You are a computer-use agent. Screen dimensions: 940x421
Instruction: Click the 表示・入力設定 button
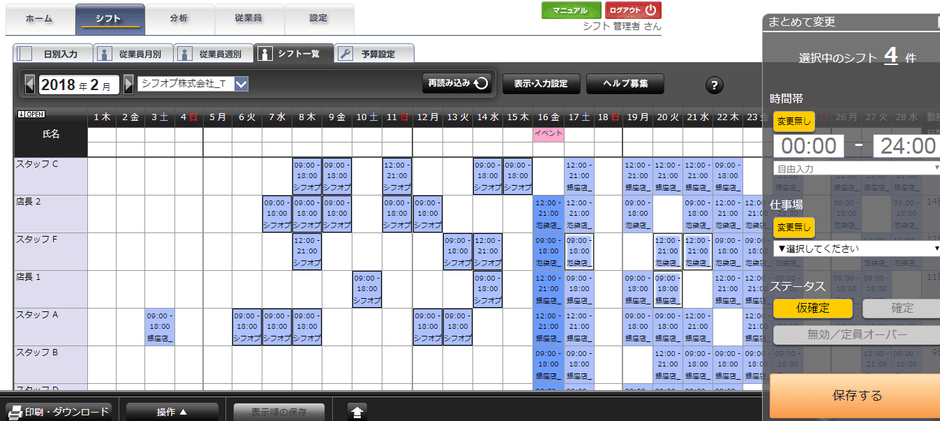pyautogui.click(x=541, y=84)
